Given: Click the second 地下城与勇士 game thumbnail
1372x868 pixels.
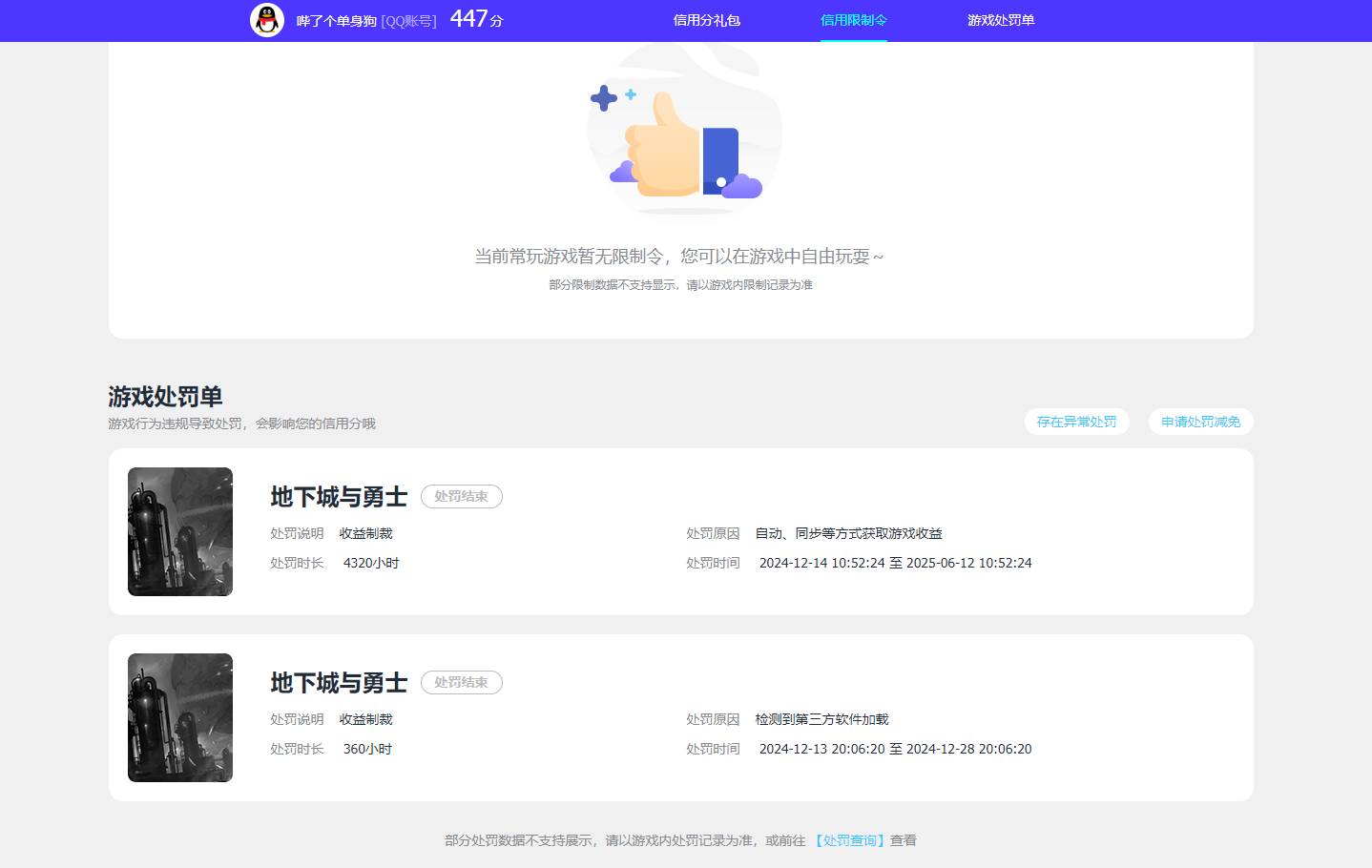Looking at the screenshot, I should point(179,717).
